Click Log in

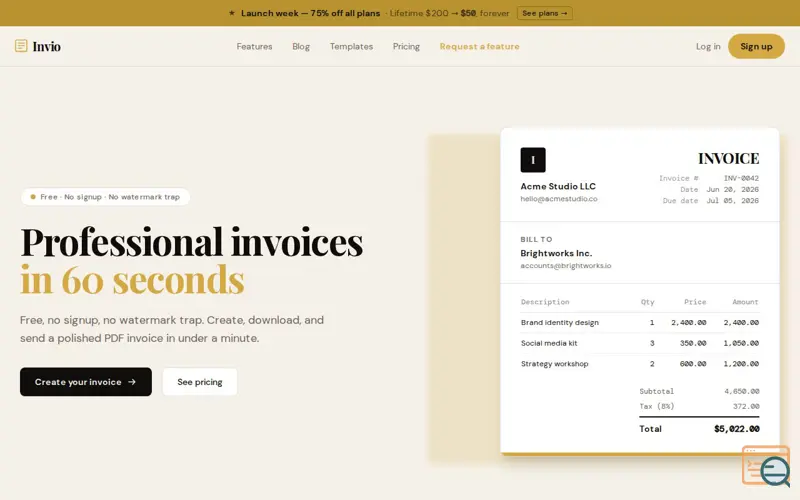[x=708, y=46]
